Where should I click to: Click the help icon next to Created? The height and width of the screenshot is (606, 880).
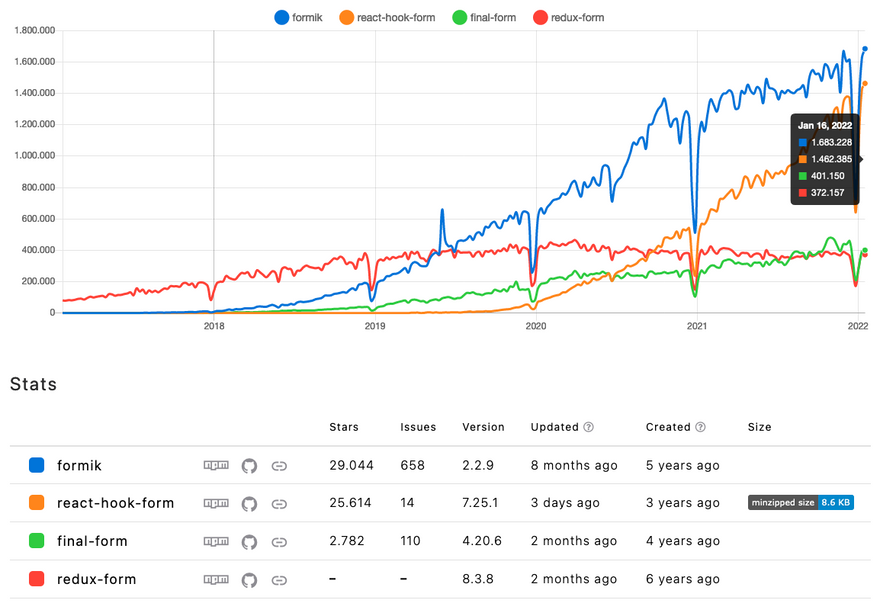700,427
